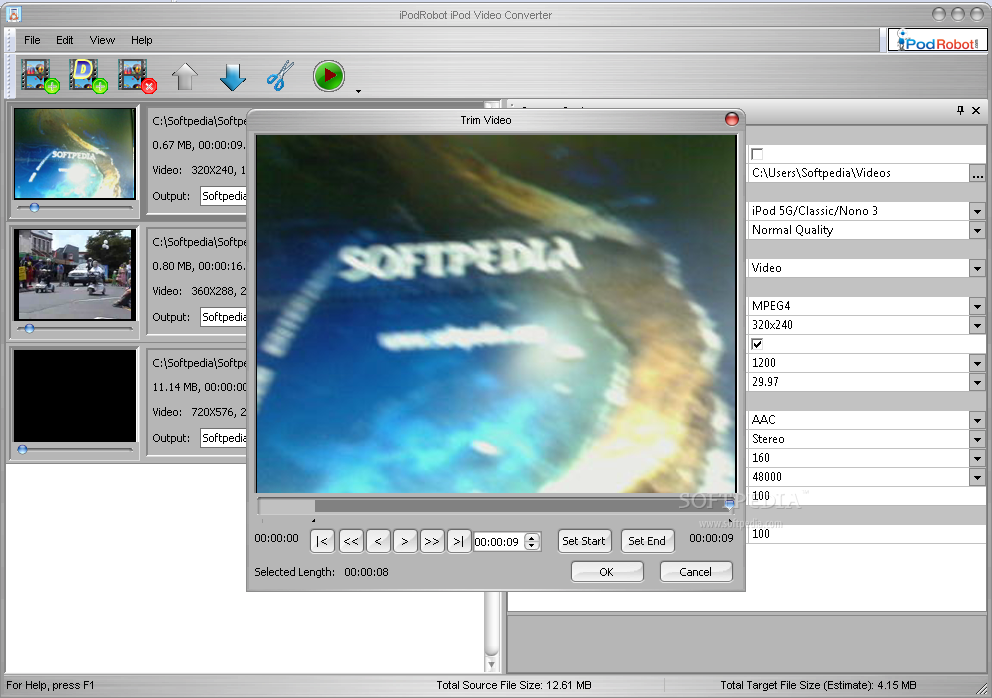
Task: Expand 160 audio bitrate dropdown
Action: (977, 458)
